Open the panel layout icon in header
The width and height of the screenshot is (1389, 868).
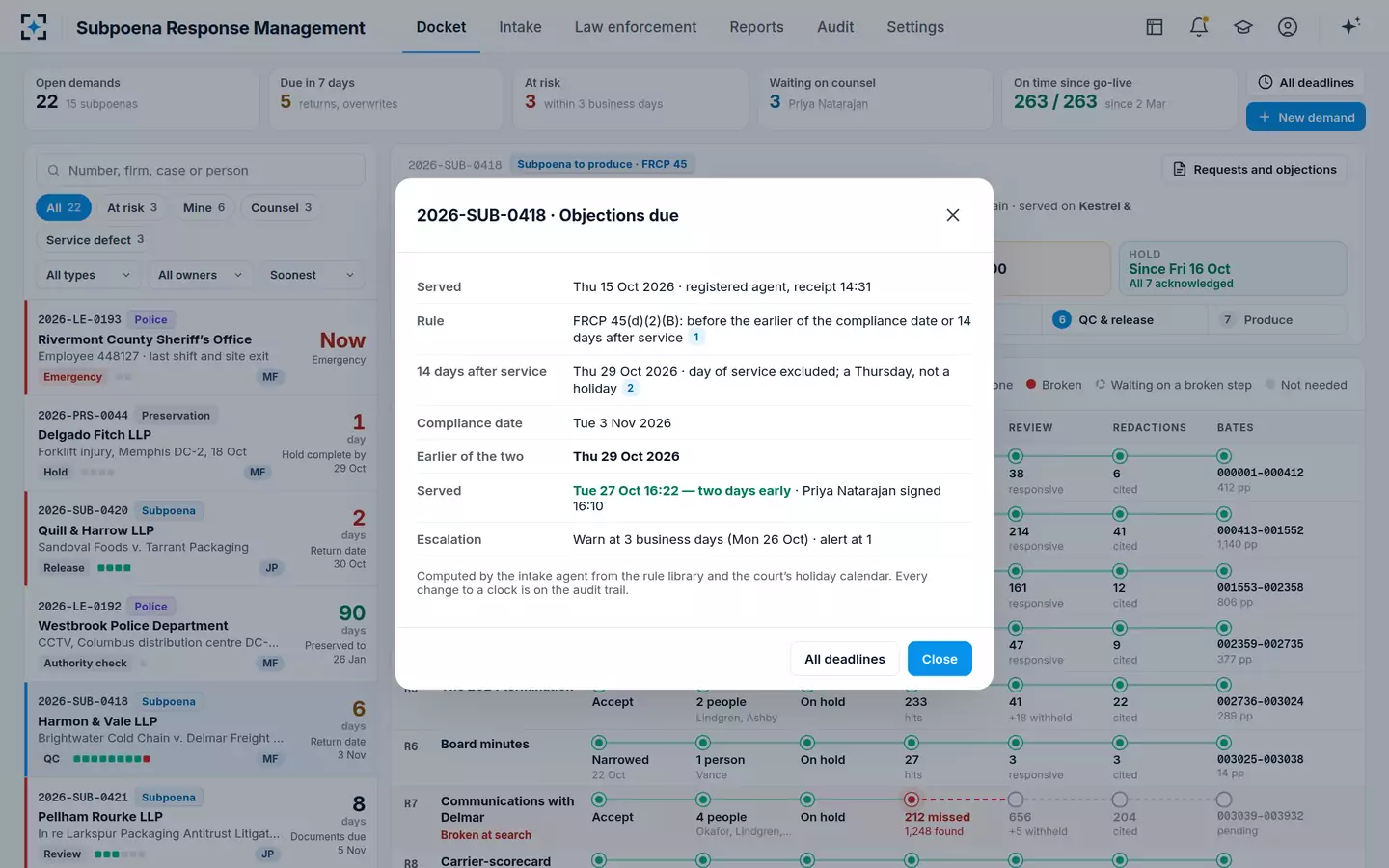pos(1155,27)
